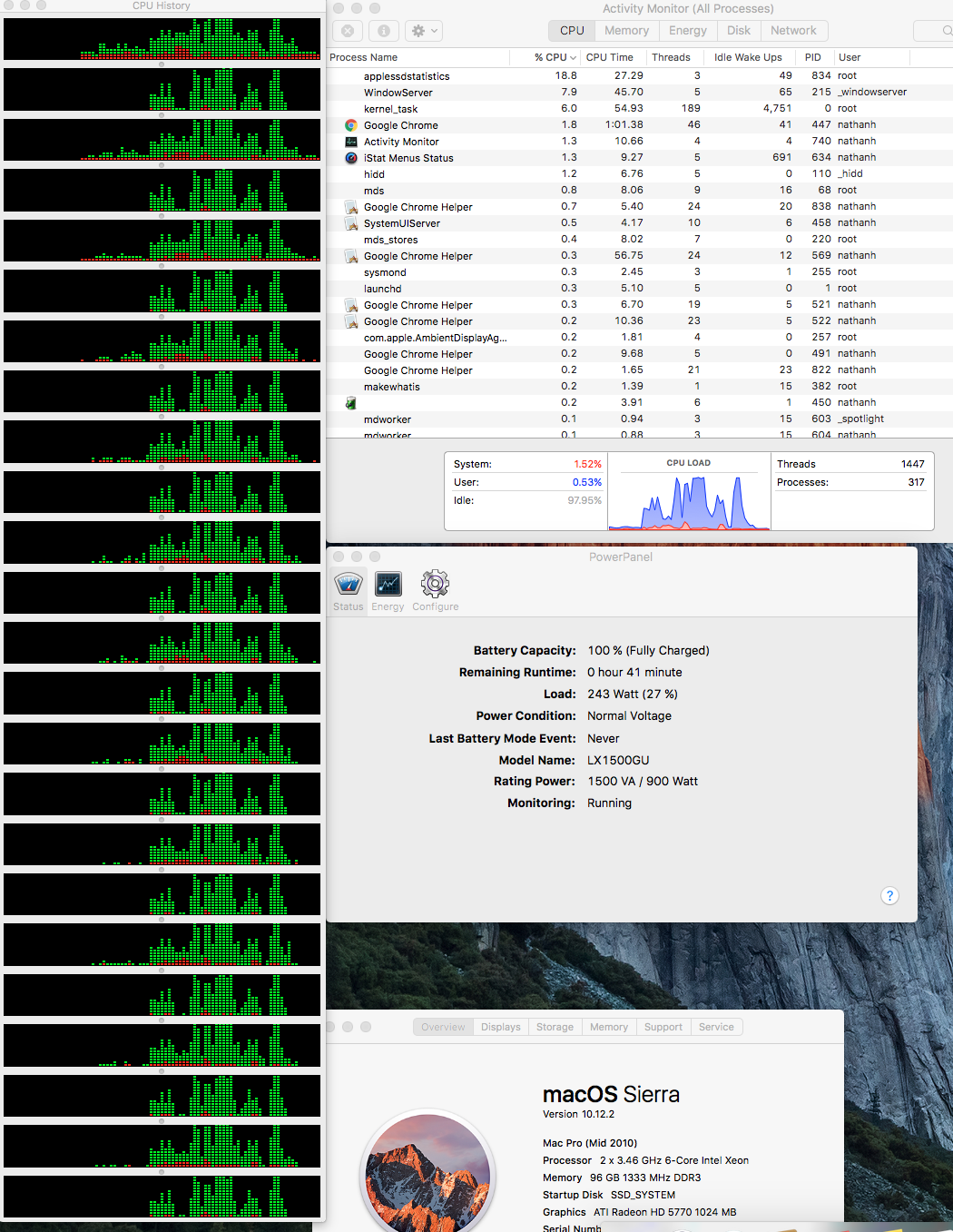Open the Displays tab in About This Mac
Screen dimensions: 953x1232
[x=501, y=1027]
